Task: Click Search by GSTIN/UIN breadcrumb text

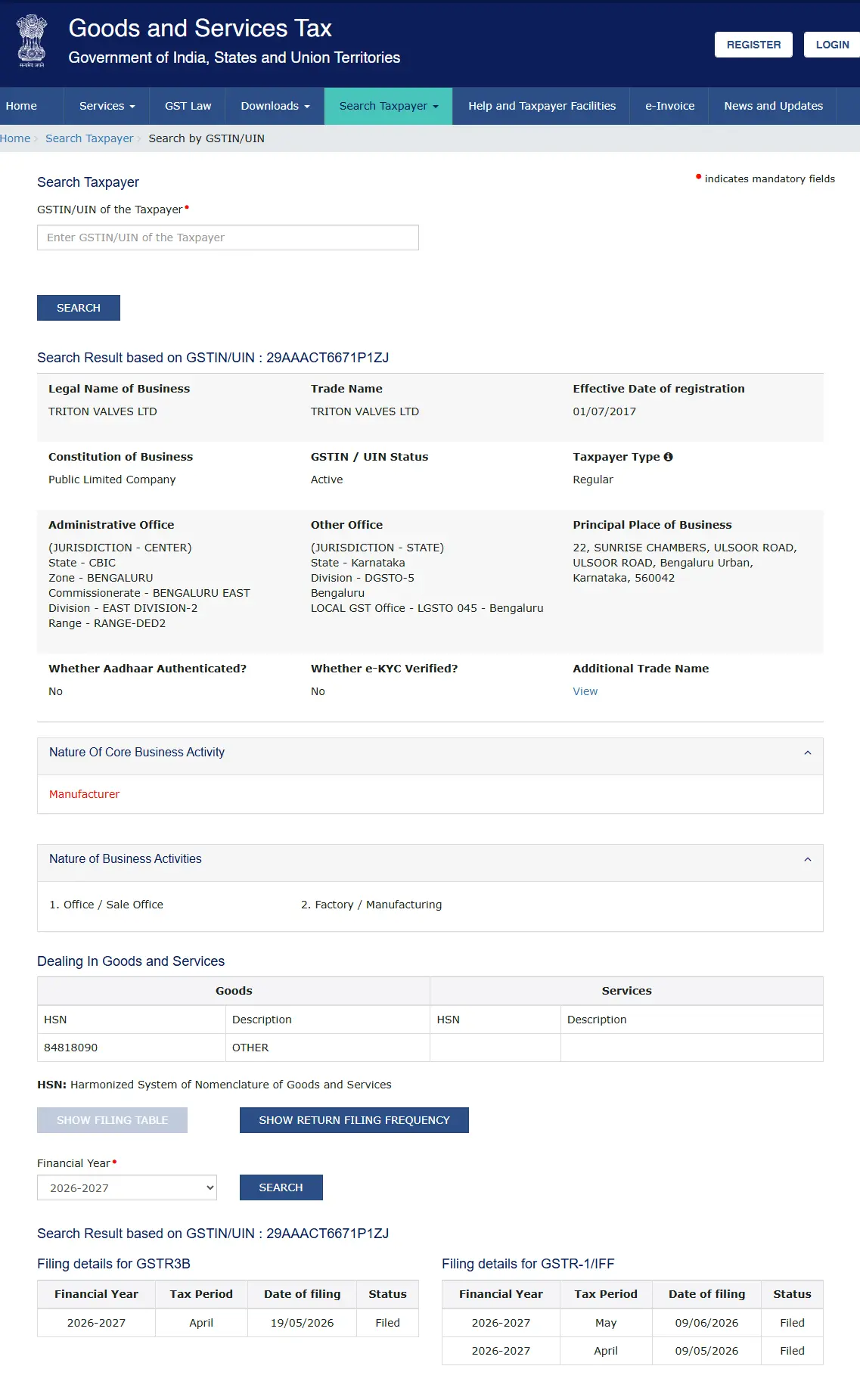Action: click(206, 138)
